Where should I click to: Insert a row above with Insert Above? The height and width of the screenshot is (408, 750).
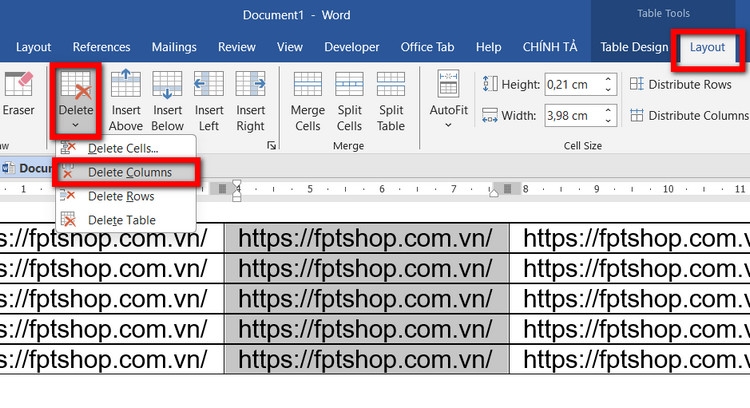(126, 100)
